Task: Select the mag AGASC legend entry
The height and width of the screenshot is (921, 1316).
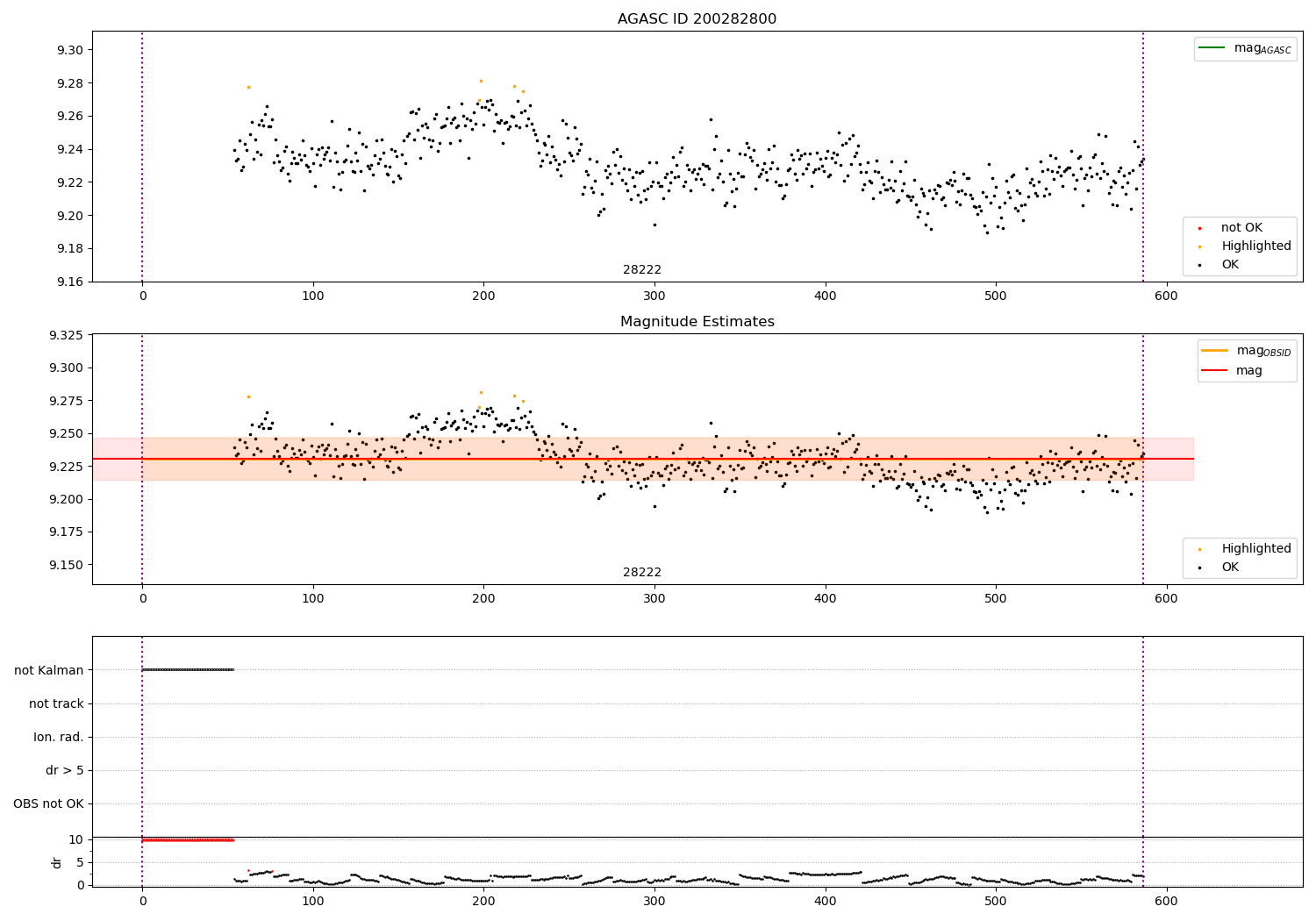Action: 1245,48
